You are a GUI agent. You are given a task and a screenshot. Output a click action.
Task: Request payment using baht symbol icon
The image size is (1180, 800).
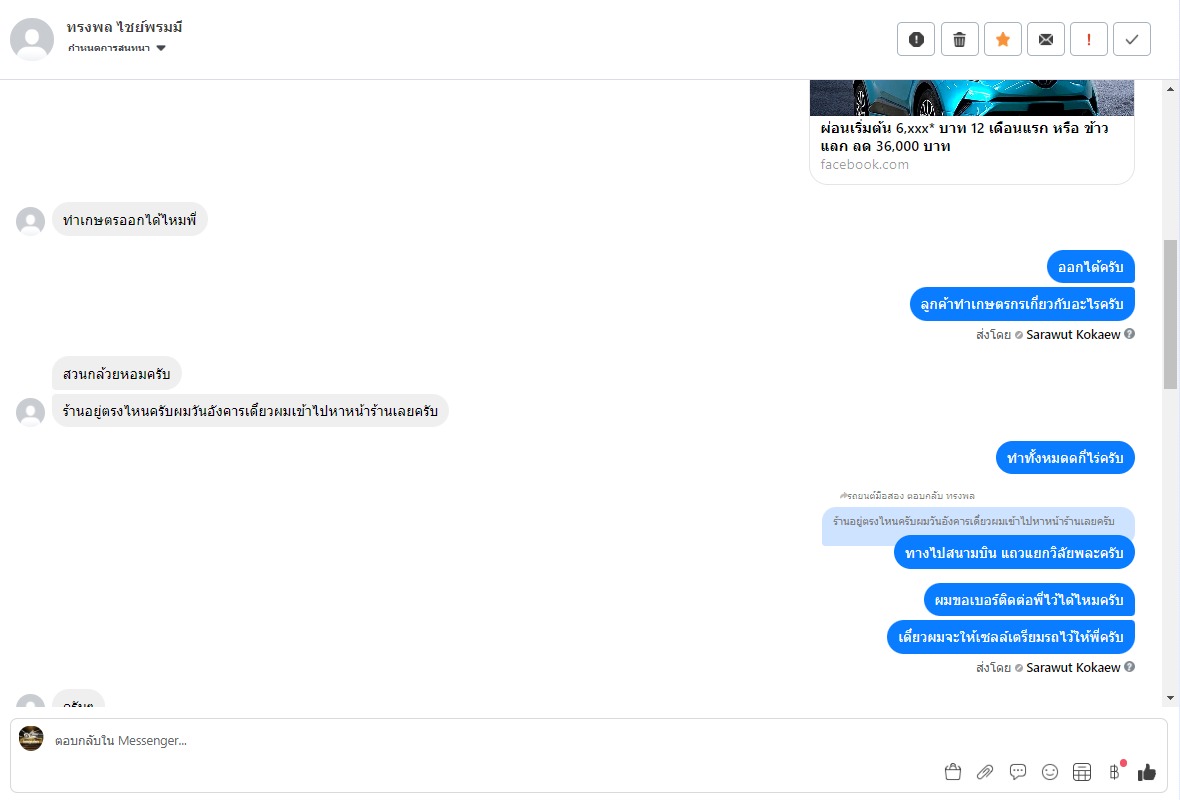[x=1115, y=771]
